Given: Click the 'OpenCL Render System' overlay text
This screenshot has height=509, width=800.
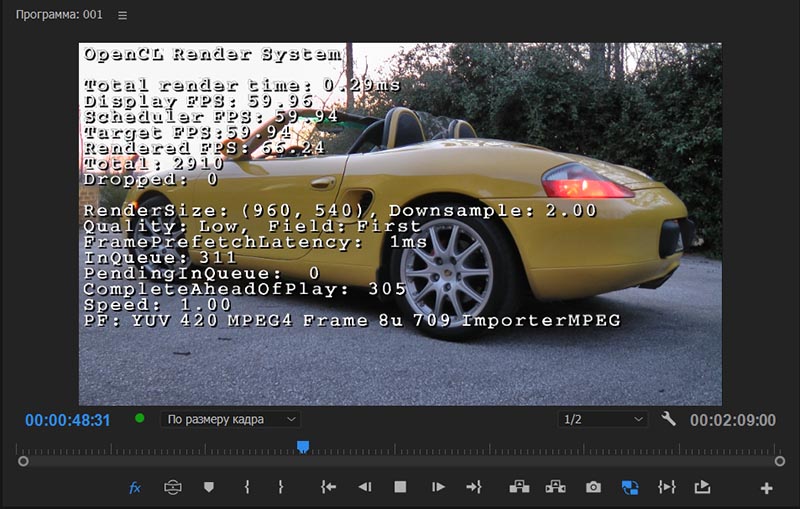Looking at the screenshot, I should (213, 54).
